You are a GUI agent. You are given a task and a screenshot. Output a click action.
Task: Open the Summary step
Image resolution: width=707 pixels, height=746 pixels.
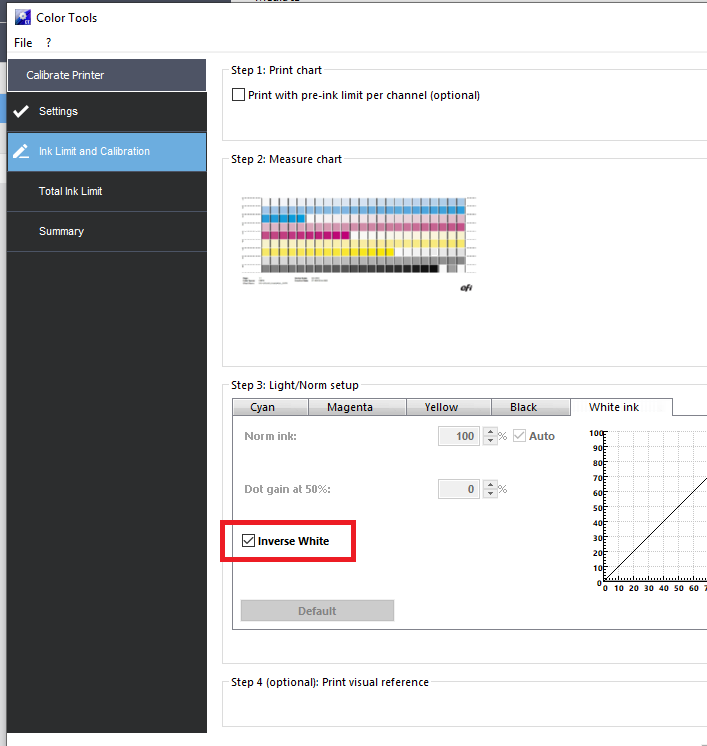point(107,231)
